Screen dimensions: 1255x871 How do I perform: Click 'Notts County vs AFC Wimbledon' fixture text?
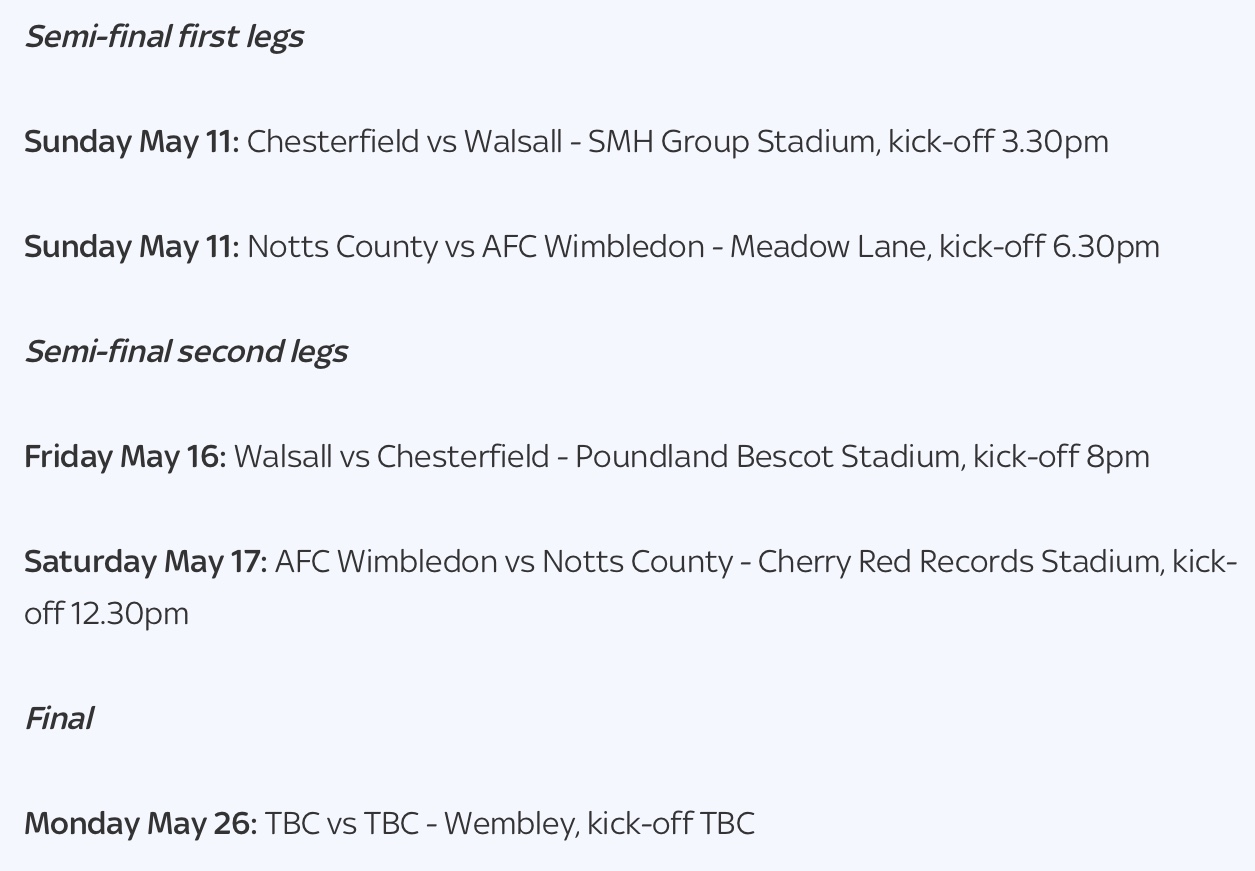(475, 247)
